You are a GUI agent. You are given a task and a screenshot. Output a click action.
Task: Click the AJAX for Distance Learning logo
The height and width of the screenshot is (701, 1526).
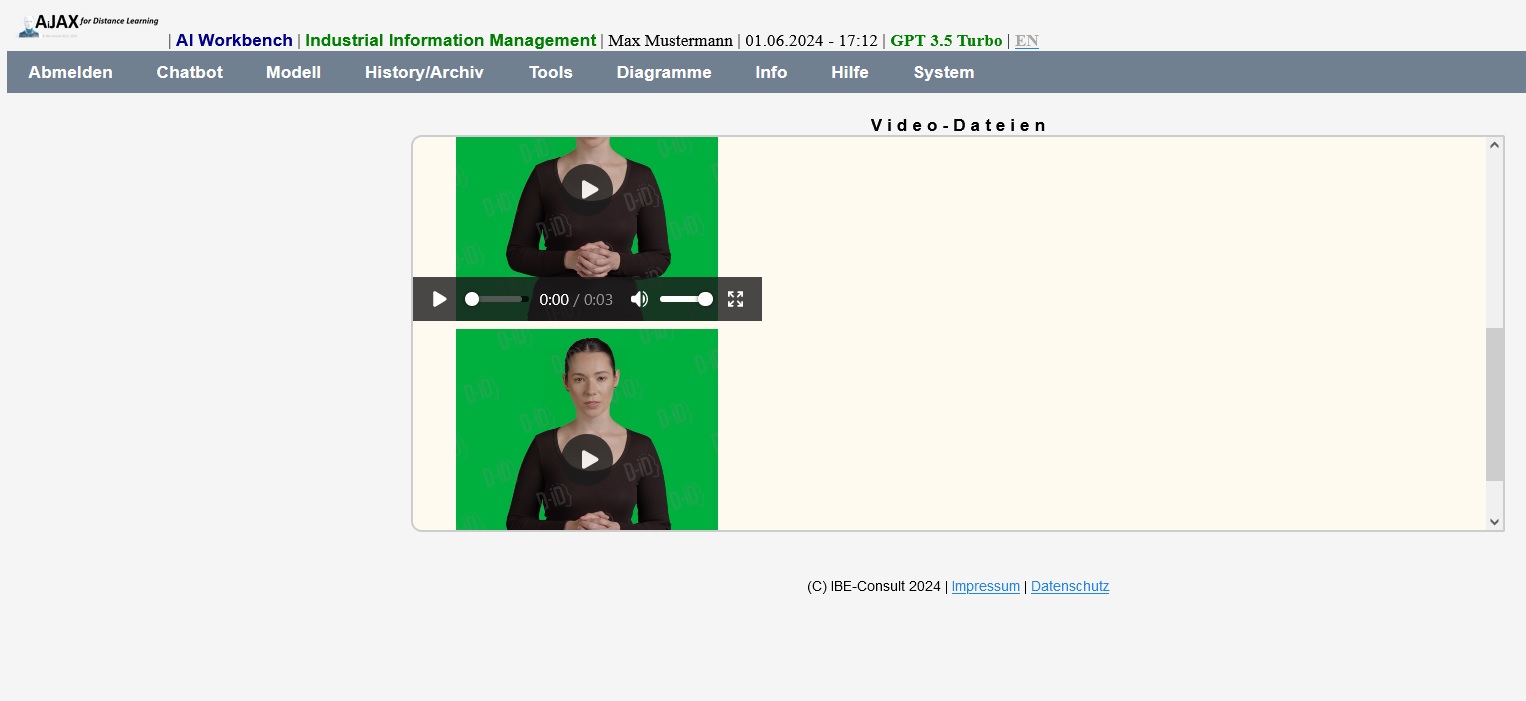(x=88, y=25)
